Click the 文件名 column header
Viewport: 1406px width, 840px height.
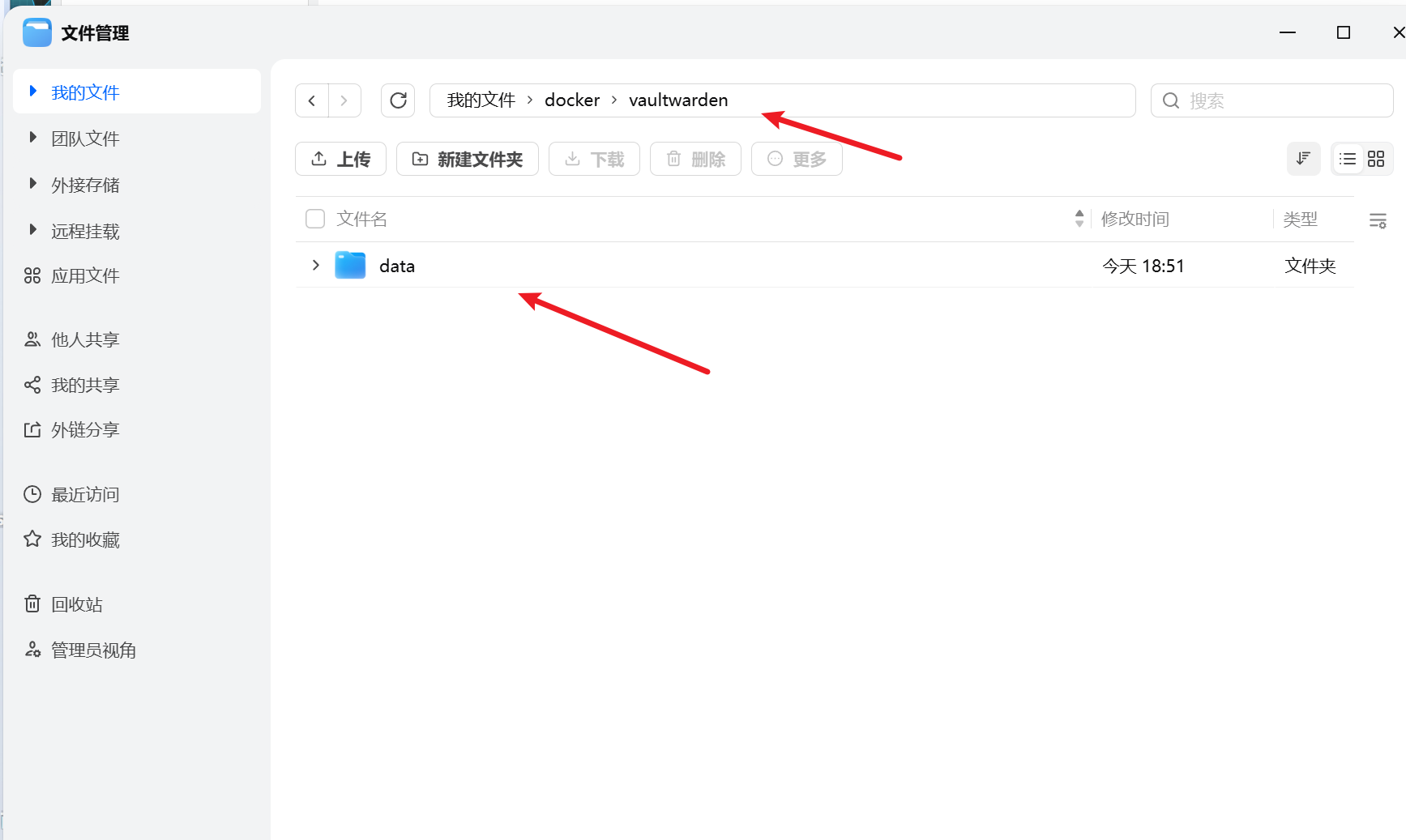click(361, 219)
